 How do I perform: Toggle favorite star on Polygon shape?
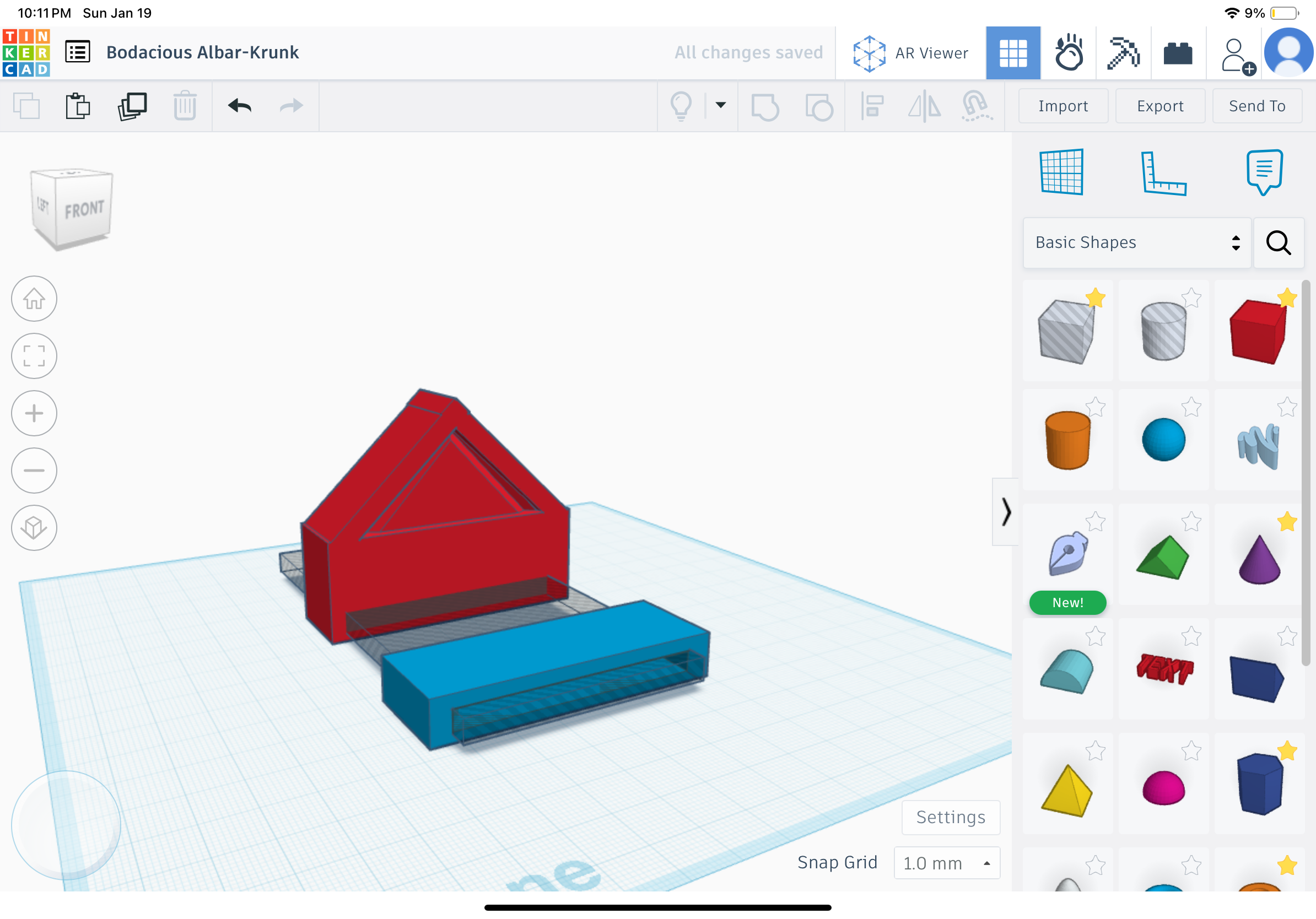click(1287, 750)
